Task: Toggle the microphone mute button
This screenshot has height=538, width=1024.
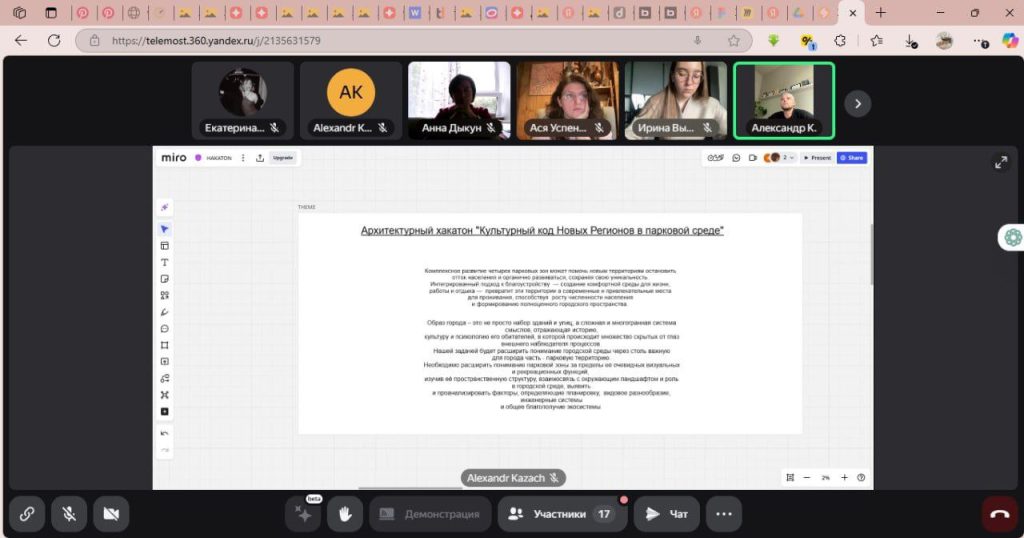Action: pos(69,514)
